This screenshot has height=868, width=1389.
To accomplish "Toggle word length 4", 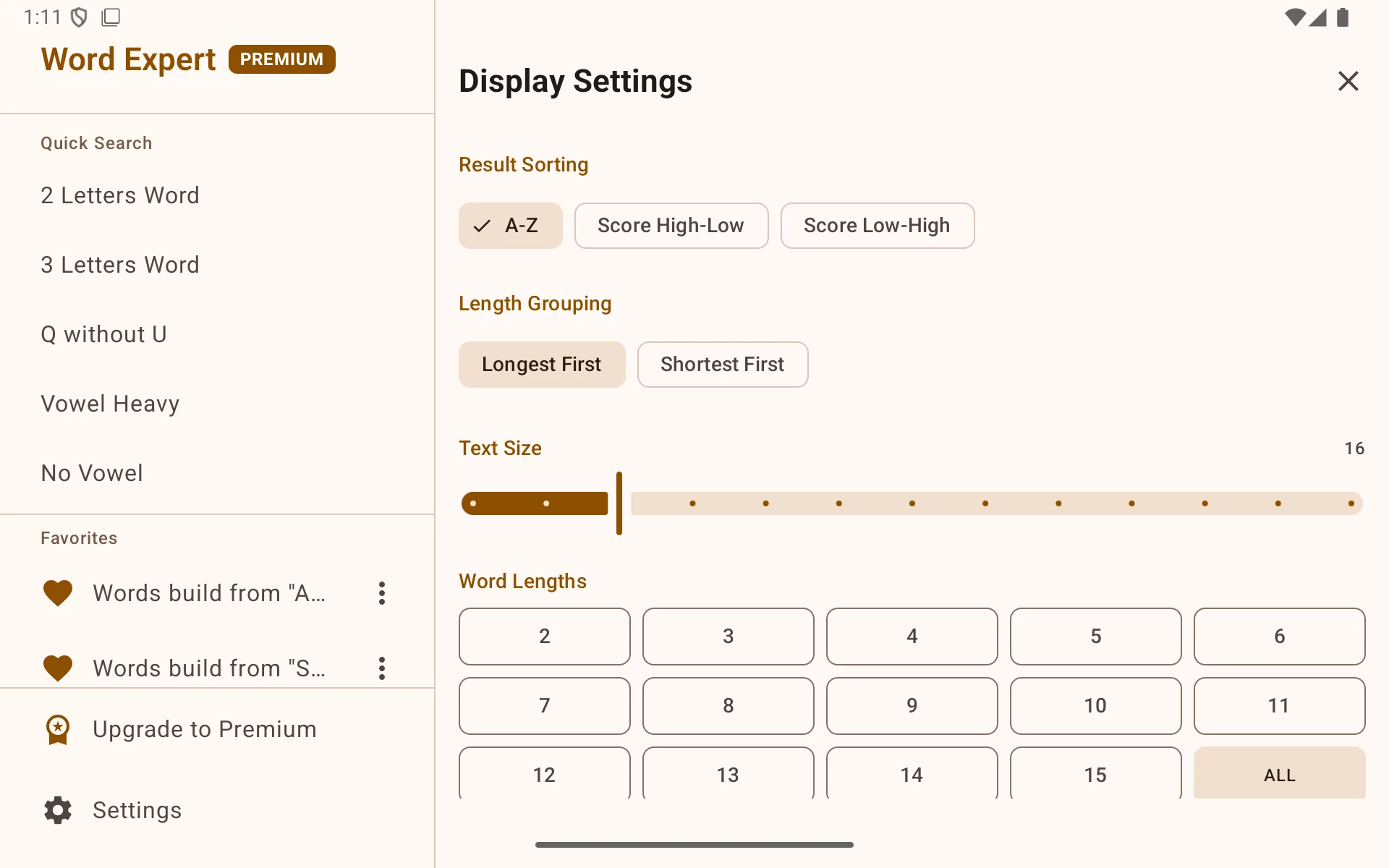I will pos(912,637).
